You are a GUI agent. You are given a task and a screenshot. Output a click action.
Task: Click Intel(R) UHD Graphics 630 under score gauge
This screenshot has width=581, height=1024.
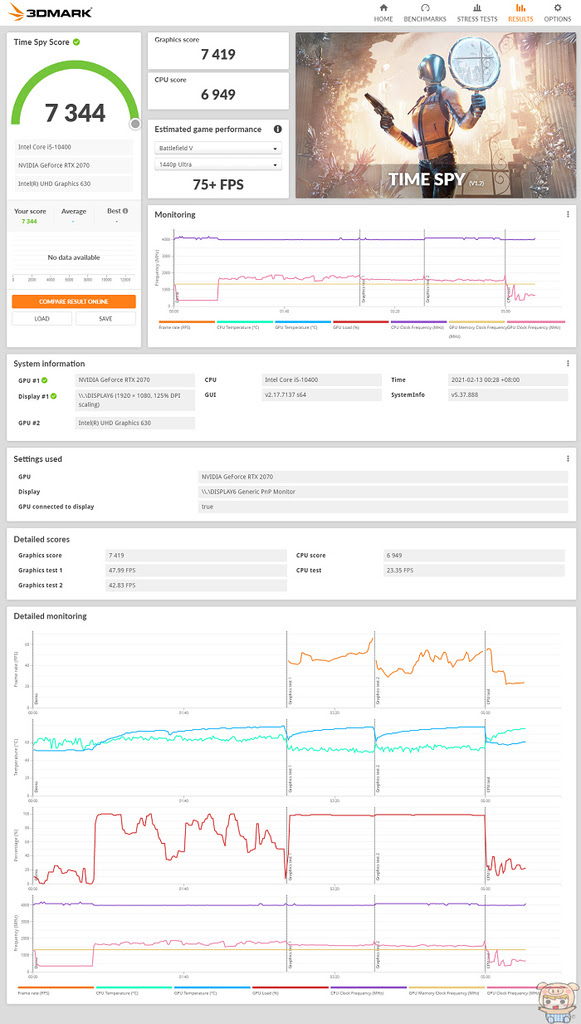74,184
